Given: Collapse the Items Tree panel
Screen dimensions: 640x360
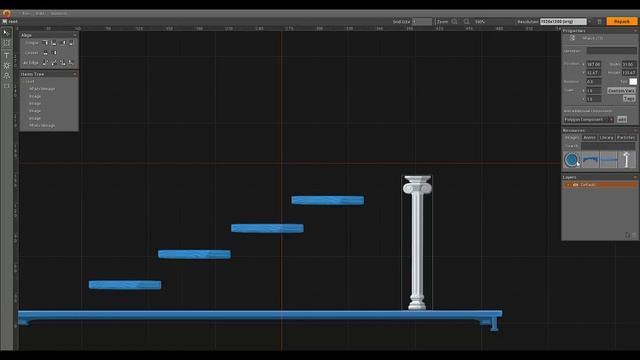Looking at the screenshot, I should (x=75, y=74).
